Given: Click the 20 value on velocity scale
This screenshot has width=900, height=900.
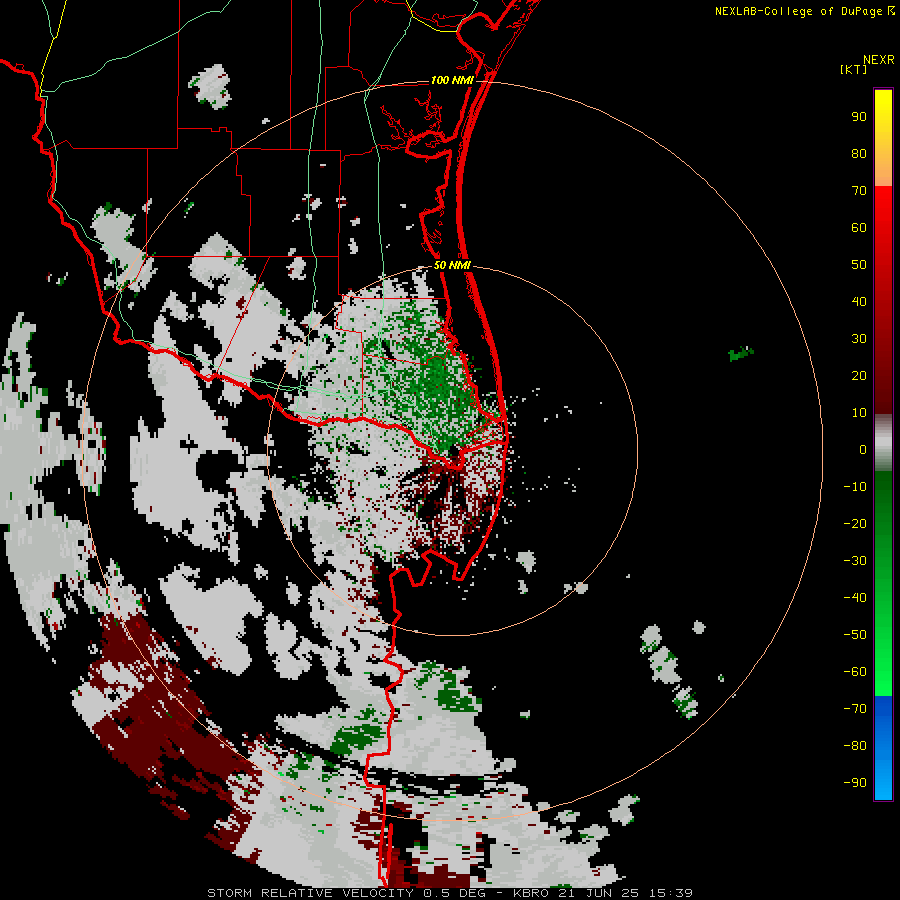Looking at the screenshot, I should (859, 375).
